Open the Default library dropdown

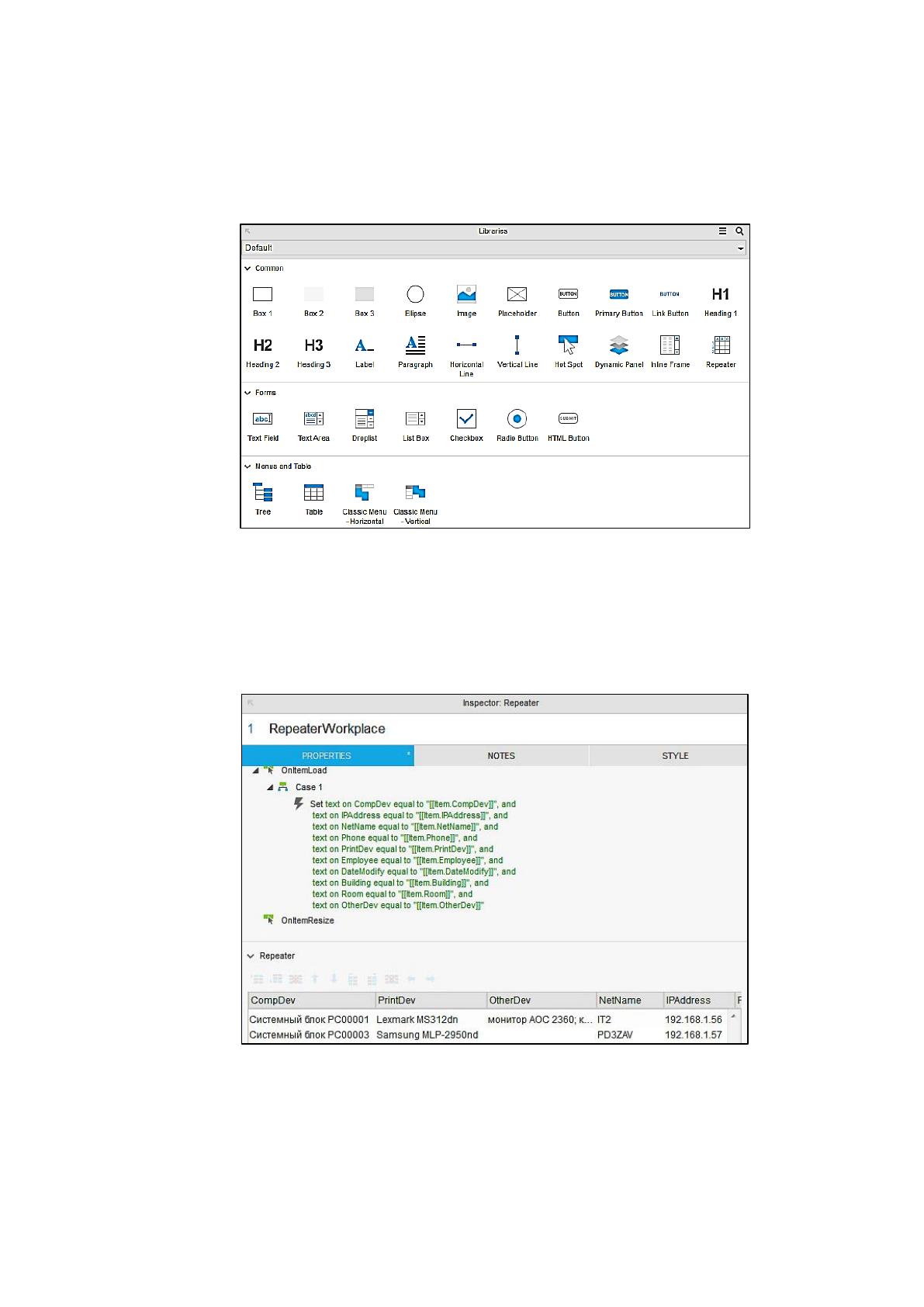pos(494,248)
